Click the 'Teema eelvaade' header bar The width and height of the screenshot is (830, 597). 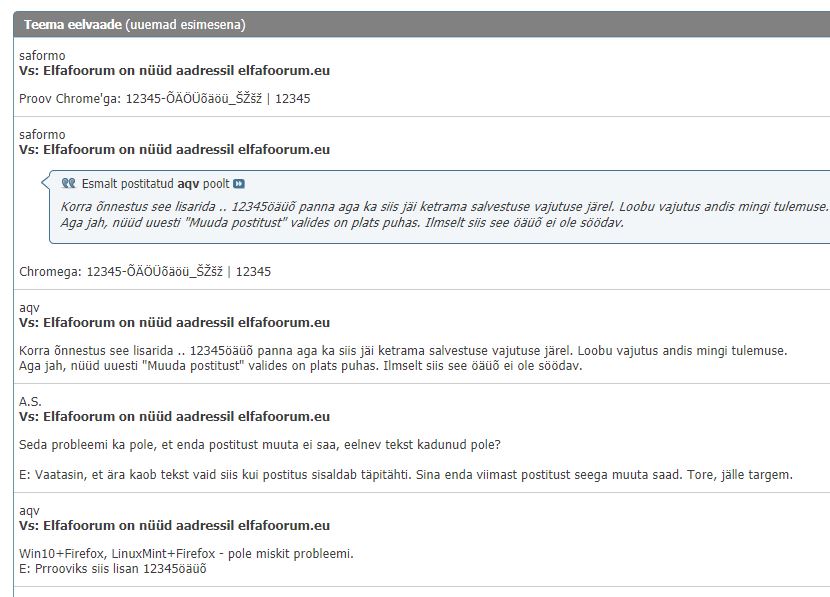click(135, 24)
